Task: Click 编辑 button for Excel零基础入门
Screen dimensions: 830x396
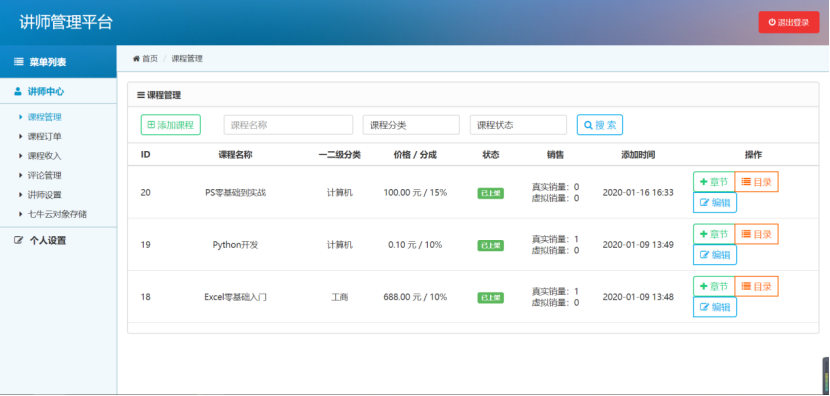Action: click(715, 307)
